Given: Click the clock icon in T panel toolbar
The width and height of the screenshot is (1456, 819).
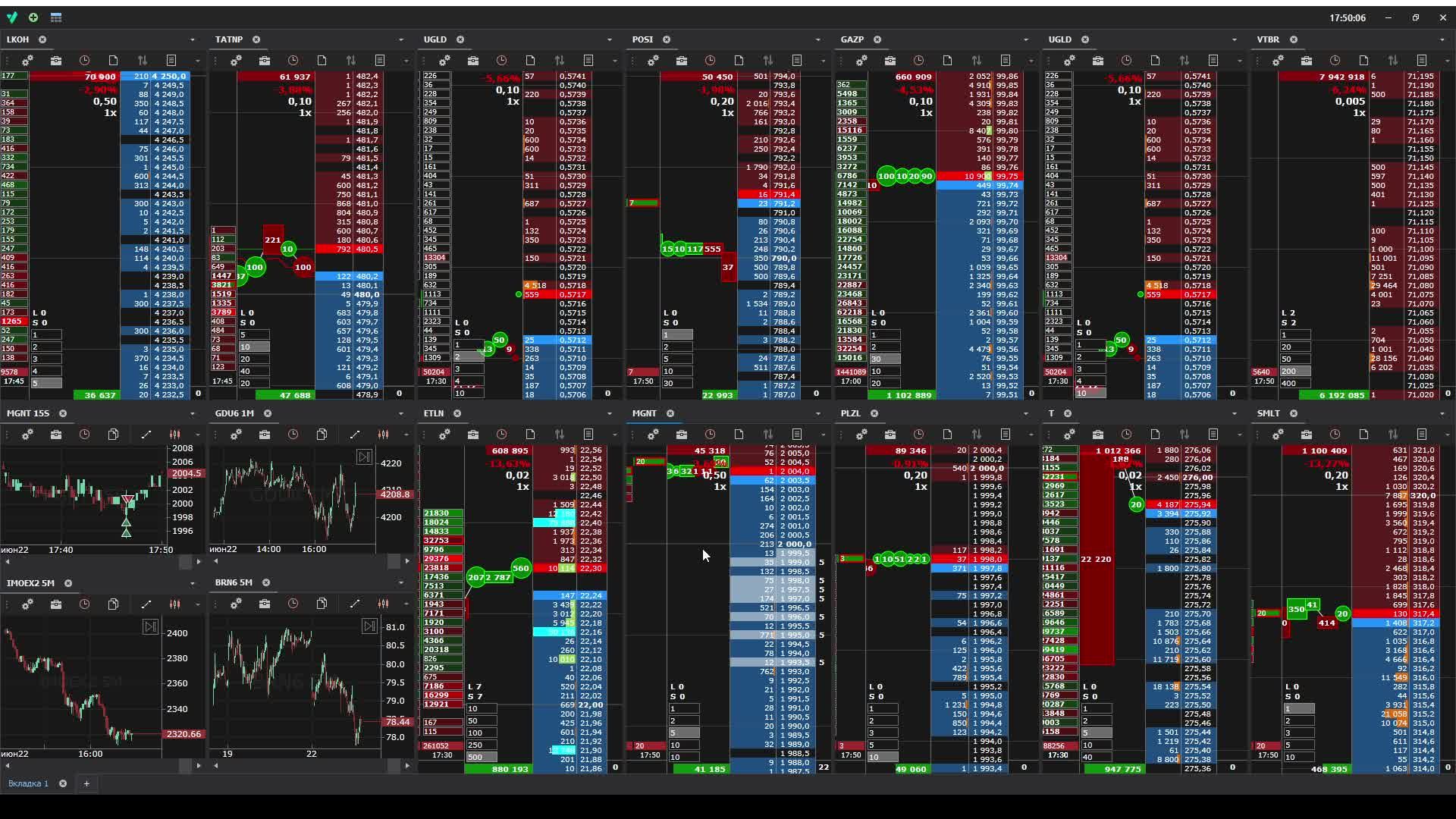Looking at the screenshot, I should (x=1127, y=435).
